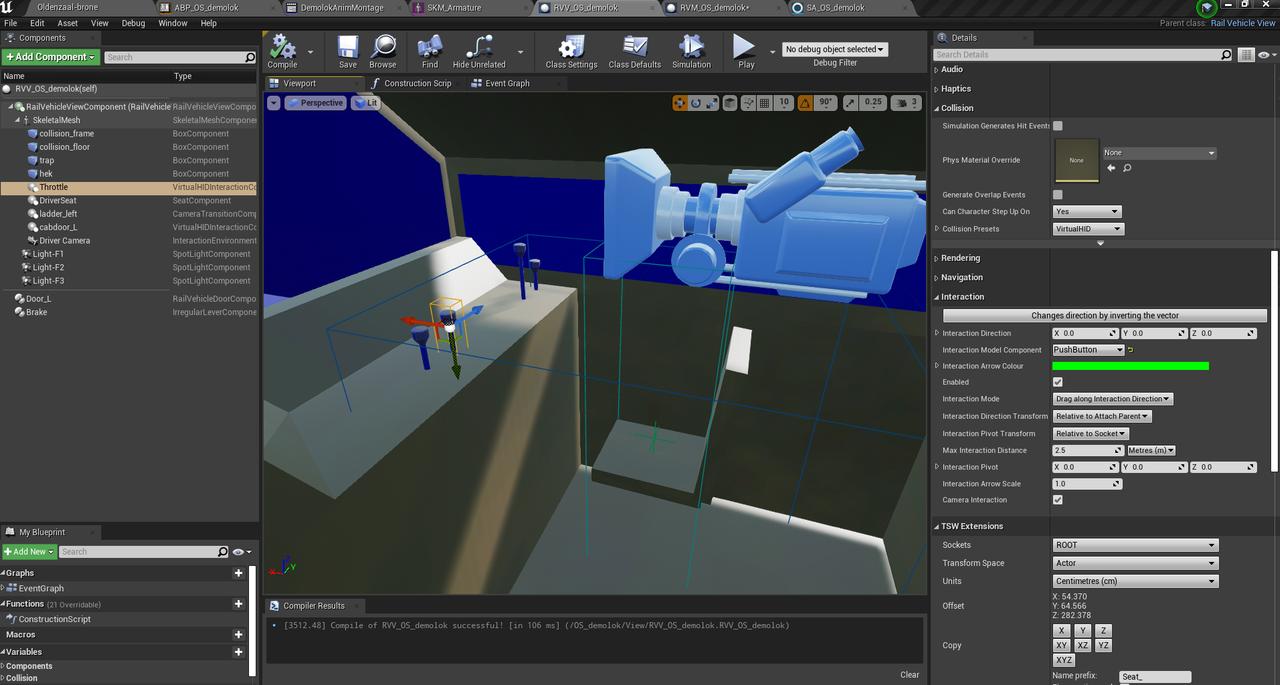This screenshot has height=685, width=1280.
Task: Compile the blueprint with the Compile button
Action: pos(282,51)
